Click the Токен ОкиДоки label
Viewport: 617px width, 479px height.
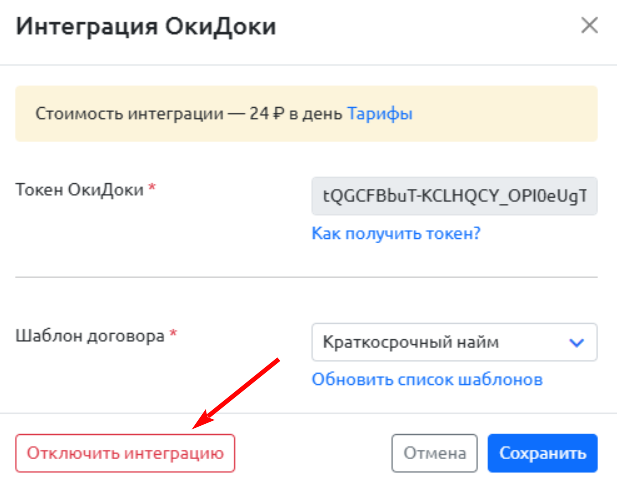[79, 190]
